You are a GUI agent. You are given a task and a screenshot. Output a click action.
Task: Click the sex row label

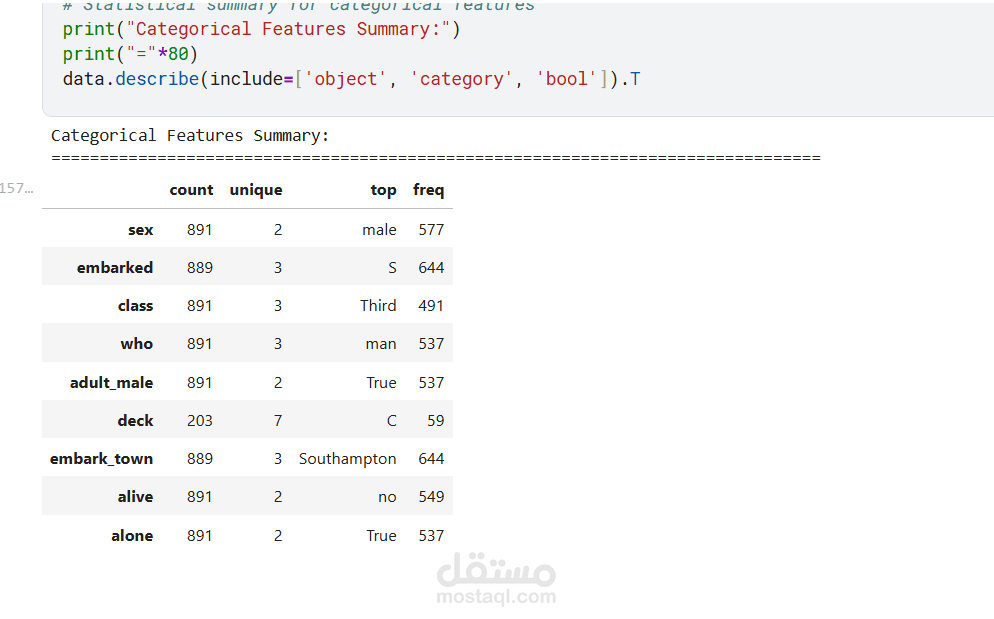tap(141, 230)
